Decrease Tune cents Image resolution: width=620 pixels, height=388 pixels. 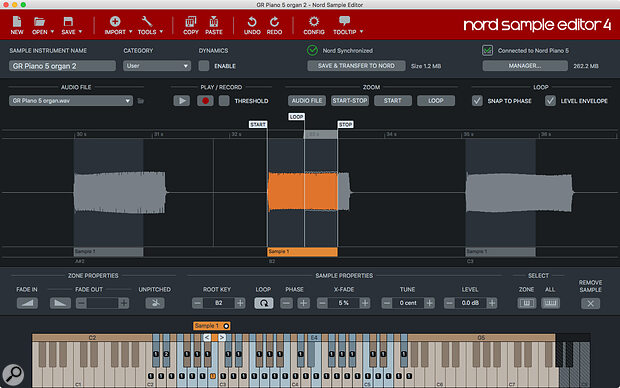387,303
